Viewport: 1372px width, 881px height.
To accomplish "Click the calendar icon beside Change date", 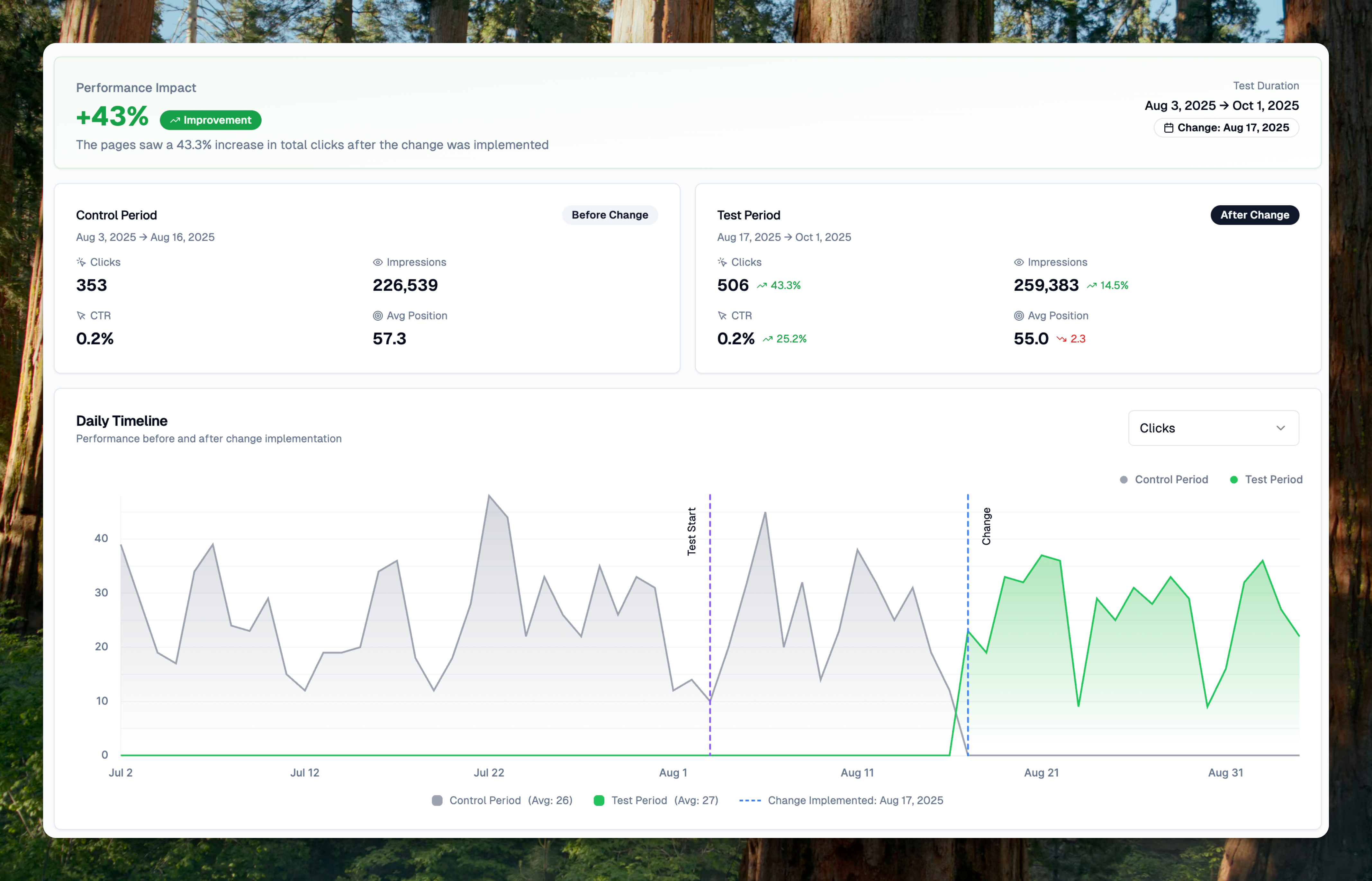I will (x=1168, y=128).
